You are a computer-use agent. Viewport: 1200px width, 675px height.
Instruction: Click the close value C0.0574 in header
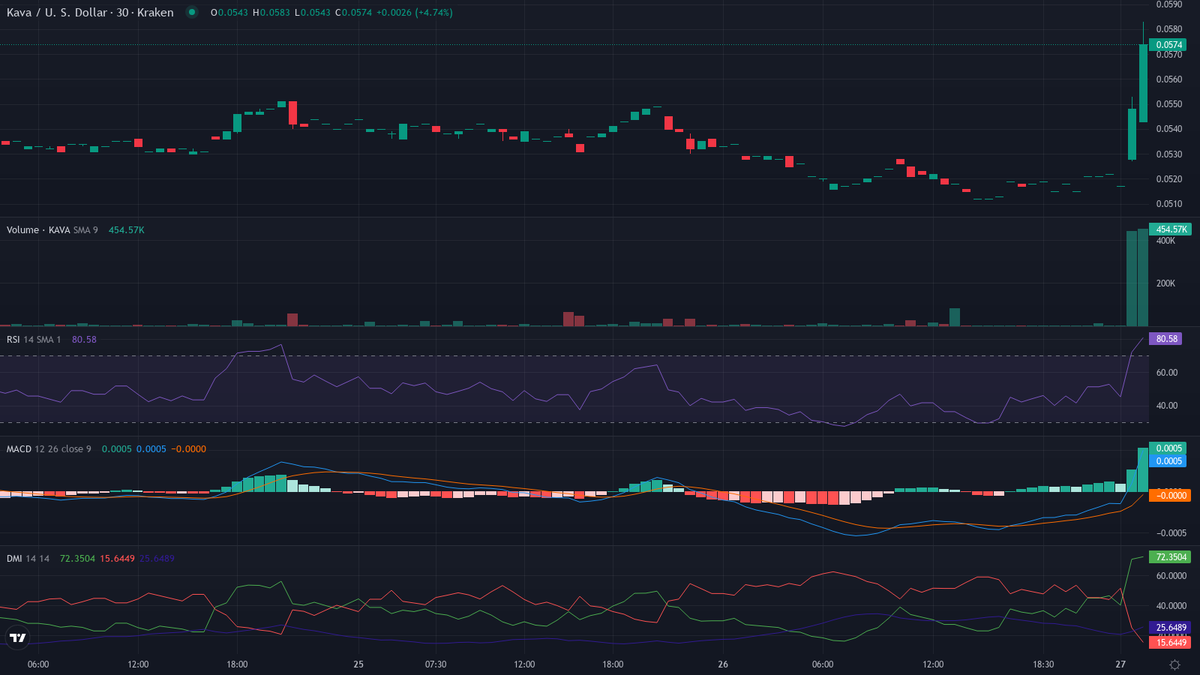pos(354,12)
